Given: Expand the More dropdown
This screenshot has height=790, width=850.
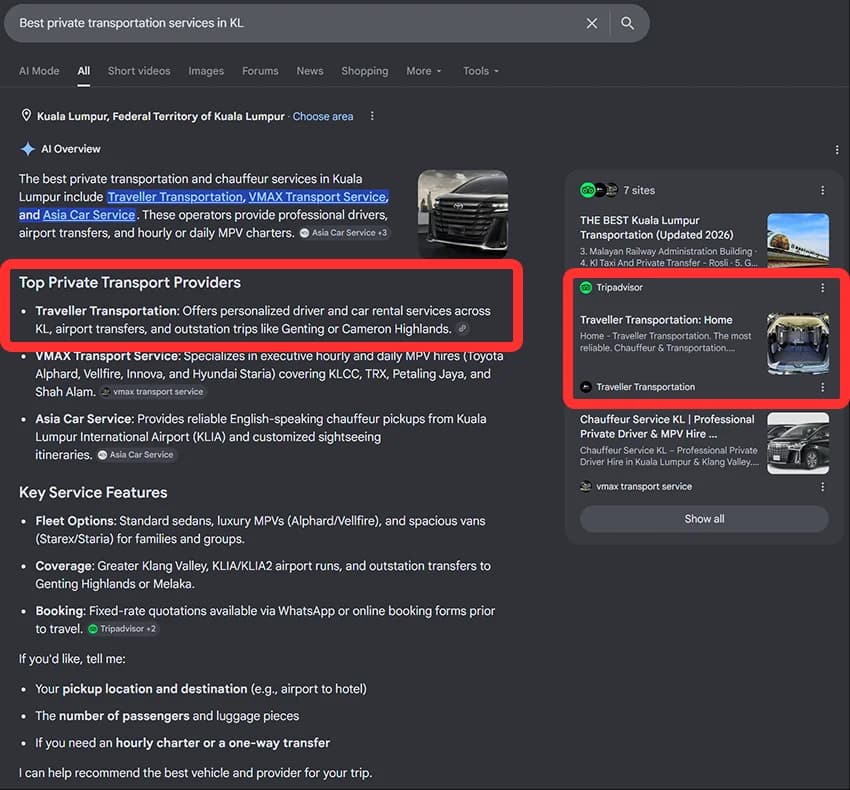Looking at the screenshot, I should (x=424, y=71).
